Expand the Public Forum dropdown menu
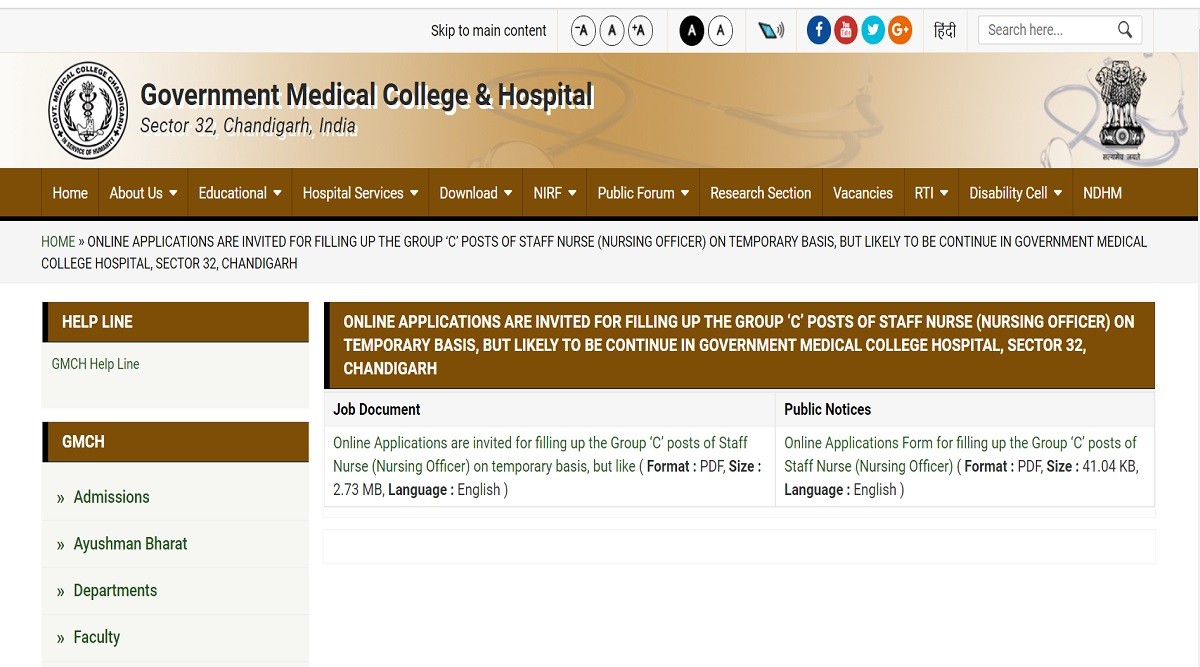Viewport: 1200px width, 667px height. tap(643, 193)
